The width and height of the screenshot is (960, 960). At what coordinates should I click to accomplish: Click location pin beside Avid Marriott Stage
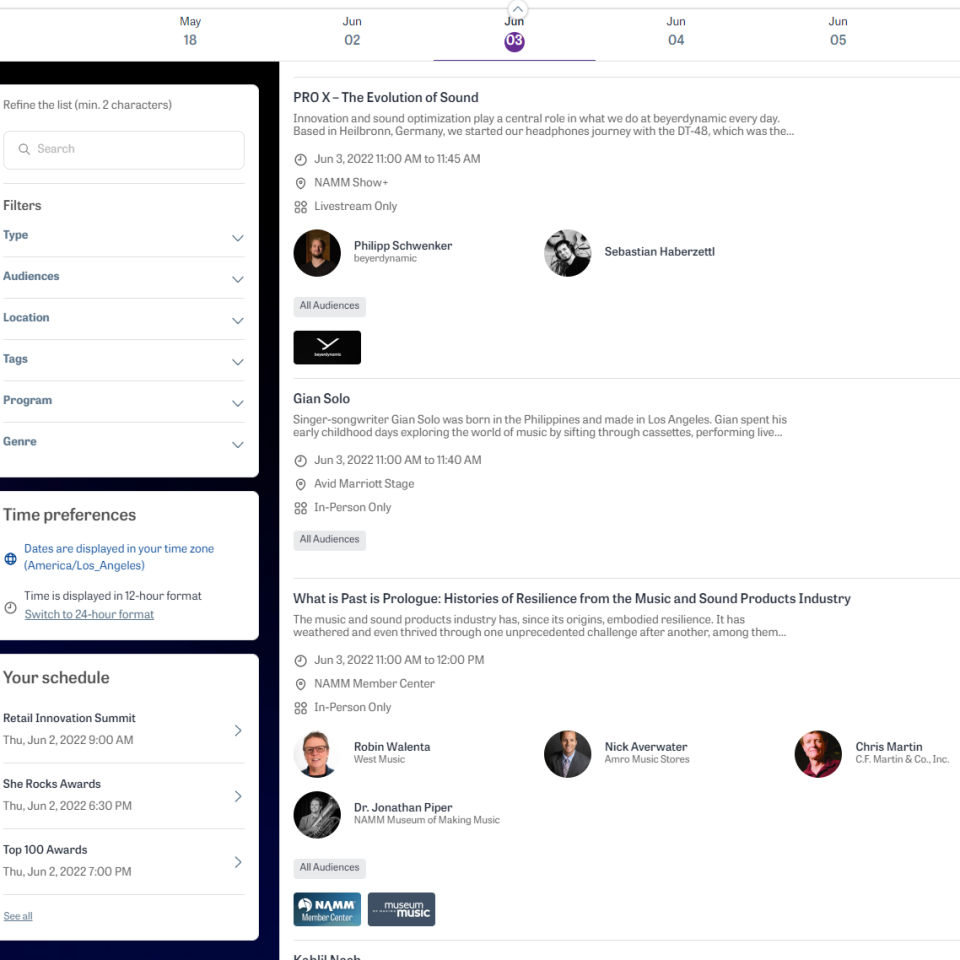[300, 484]
